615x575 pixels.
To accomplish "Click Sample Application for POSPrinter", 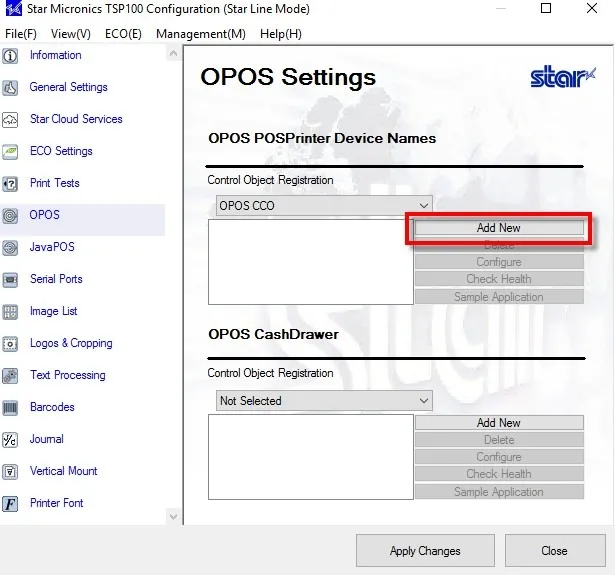I will (x=499, y=297).
